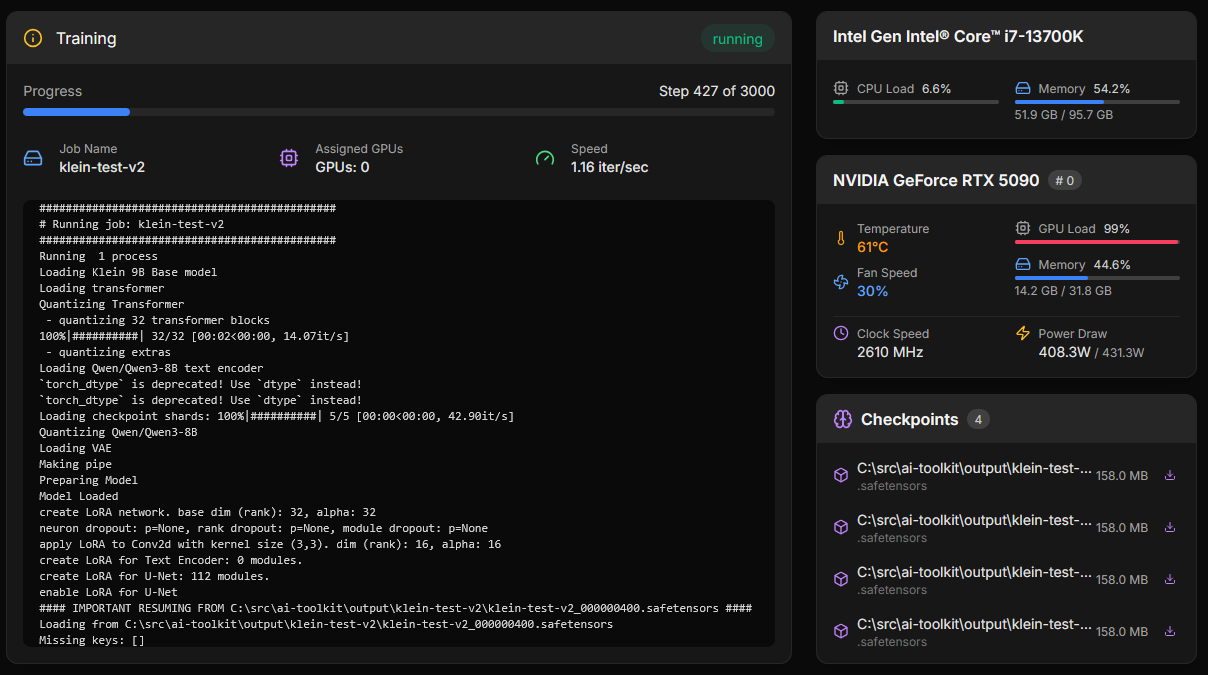Click the CPU Load chip icon
Viewport: 1208px width, 675px height.
(840, 88)
